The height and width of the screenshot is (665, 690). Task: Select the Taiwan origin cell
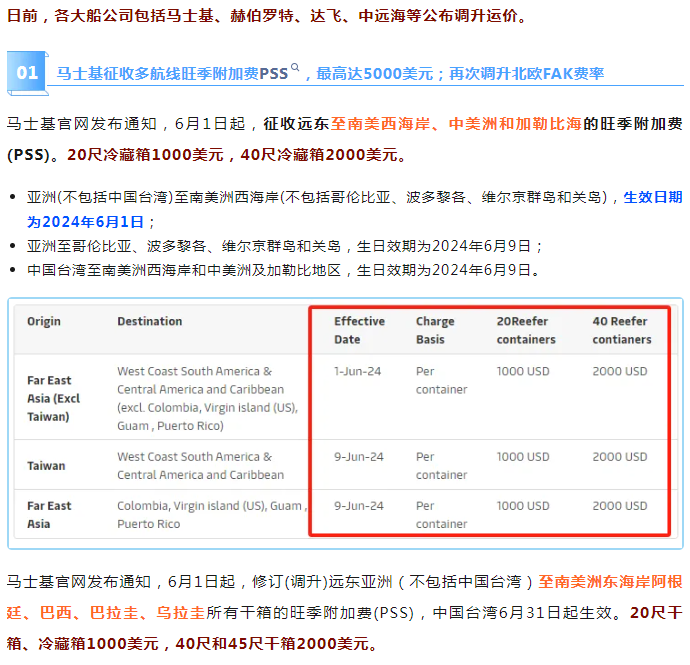click(46, 466)
